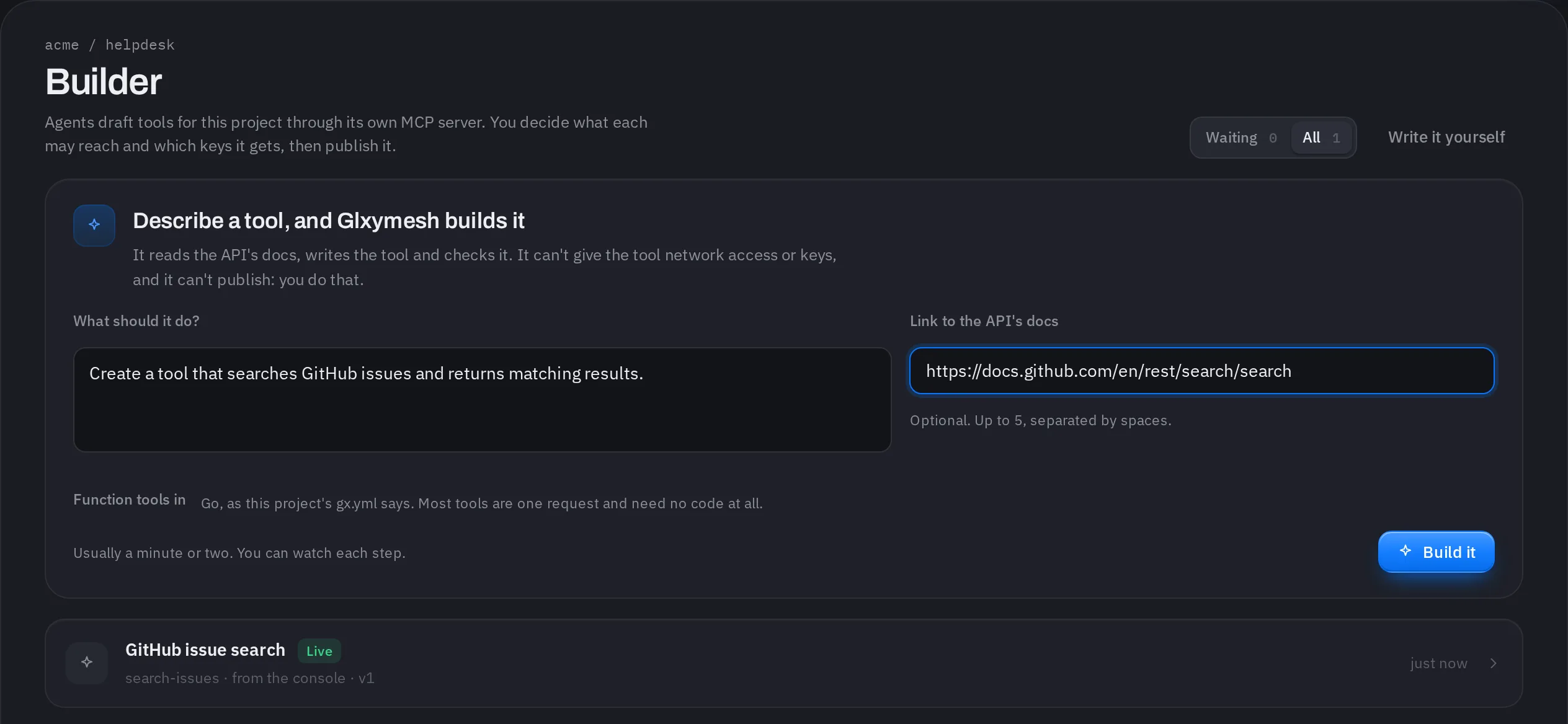Open the GitHub issue search tool title
The image size is (1568, 724).
(205, 650)
